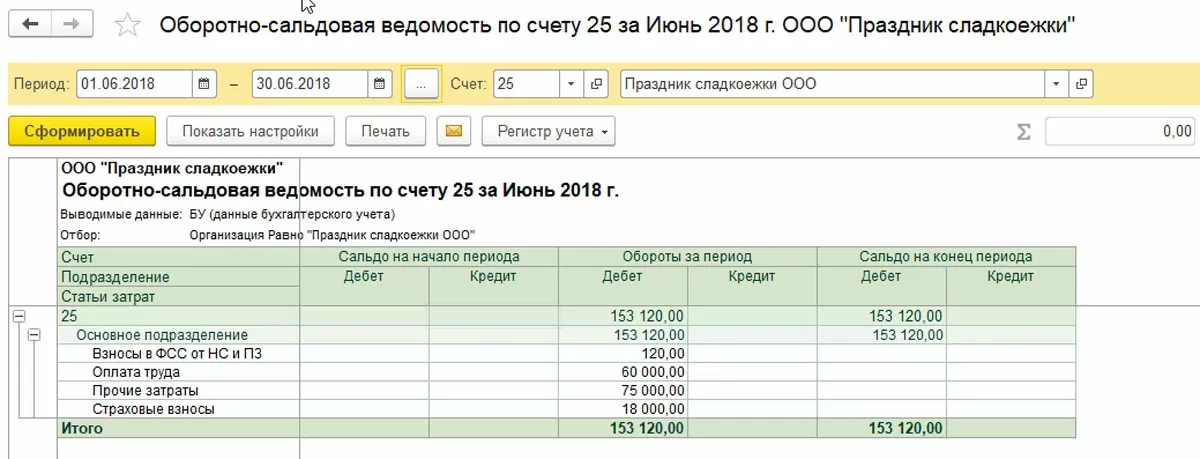Add report to favorites with star icon
This screenshot has height=459, width=1200.
(129, 25)
